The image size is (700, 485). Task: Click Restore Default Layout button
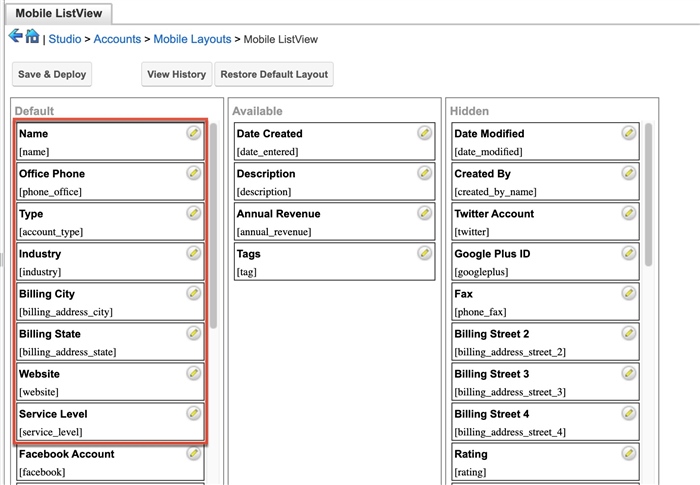[x=274, y=74]
